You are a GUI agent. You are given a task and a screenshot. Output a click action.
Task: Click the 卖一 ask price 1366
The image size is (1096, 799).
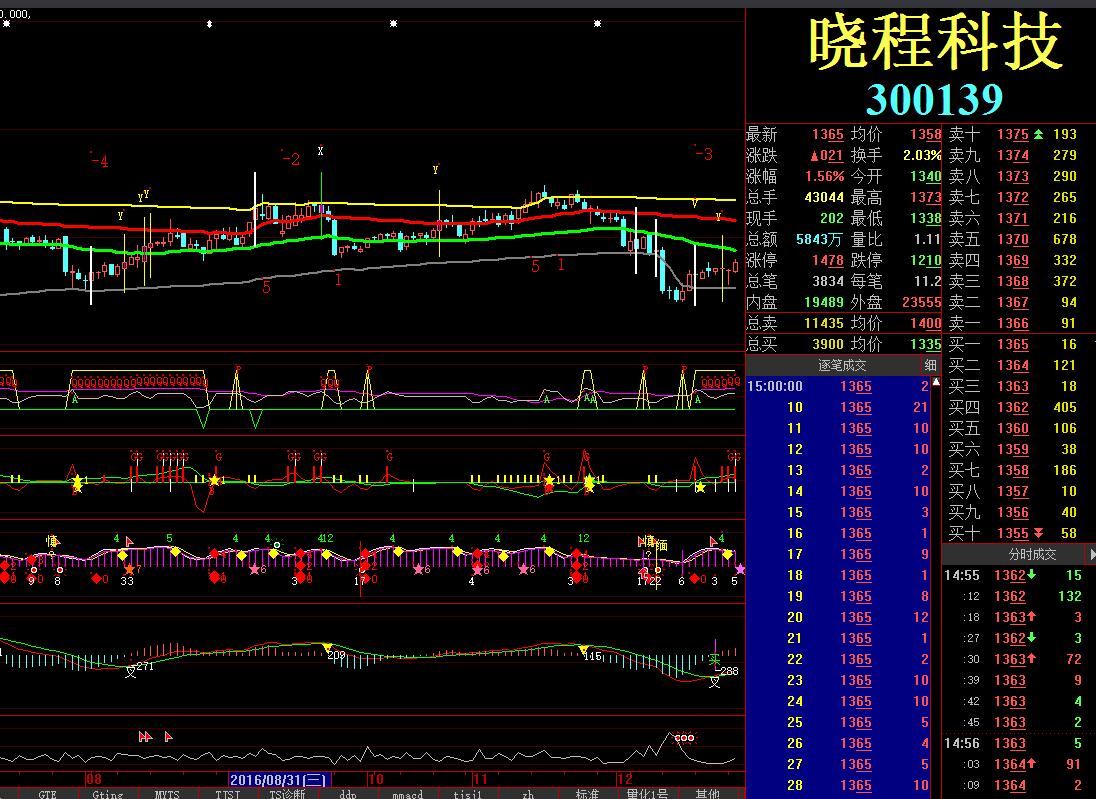click(x=1013, y=323)
